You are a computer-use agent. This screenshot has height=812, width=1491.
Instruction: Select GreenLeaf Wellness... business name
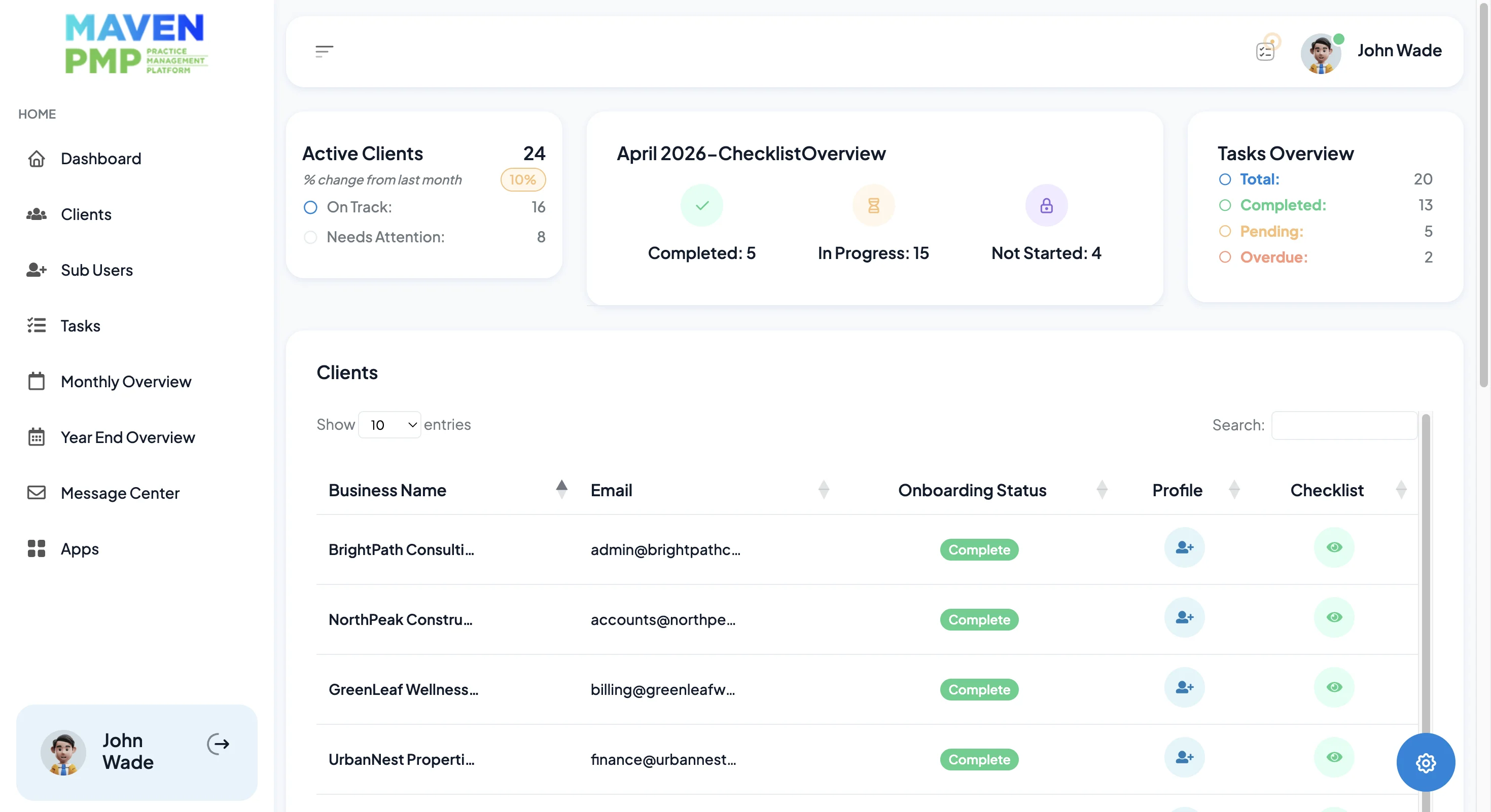point(403,689)
